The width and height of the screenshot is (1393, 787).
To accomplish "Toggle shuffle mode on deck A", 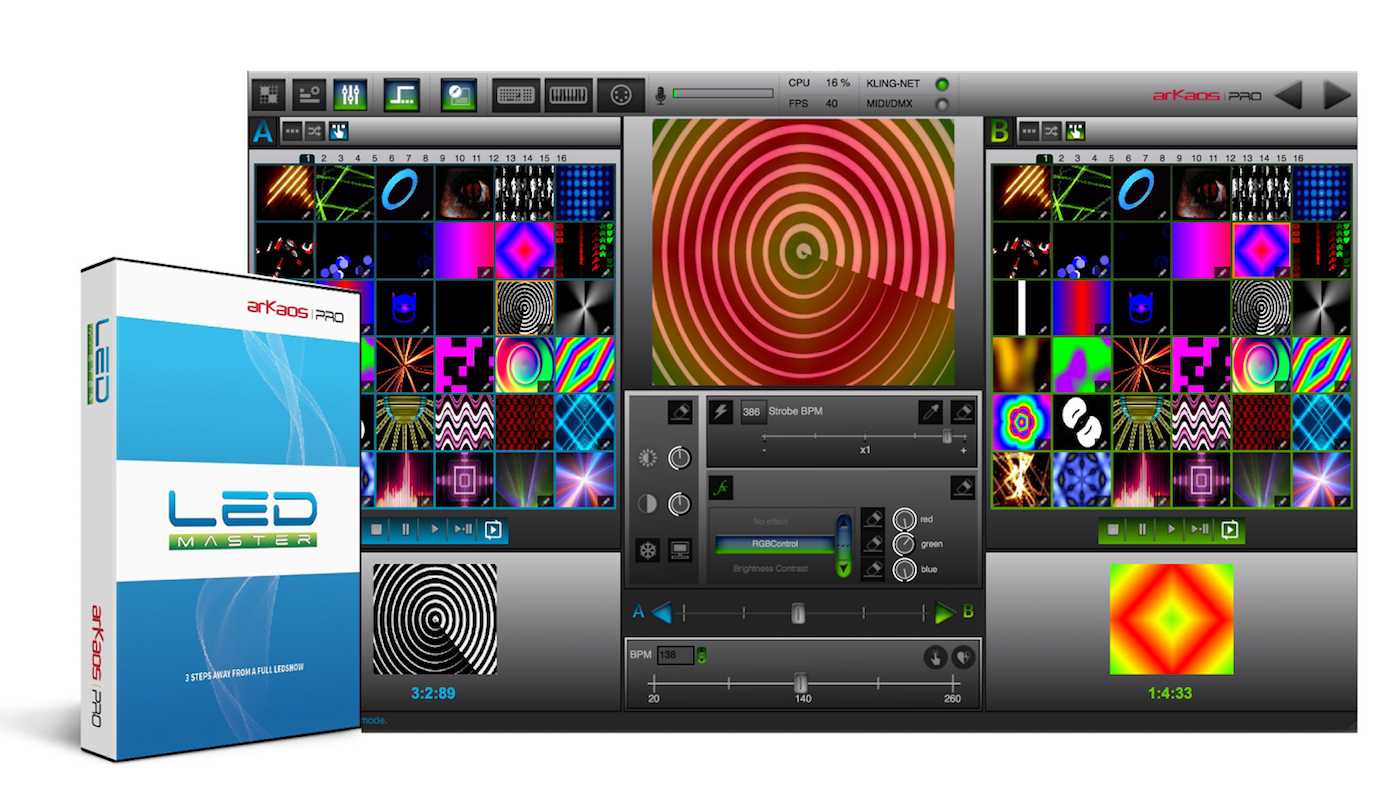I will 315,131.
